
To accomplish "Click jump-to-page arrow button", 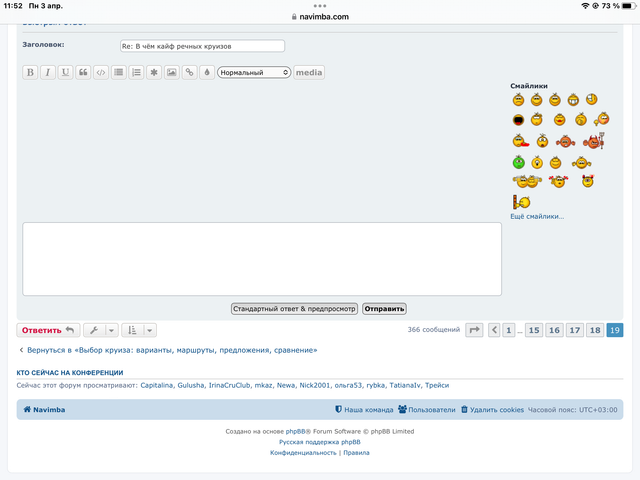I will [x=474, y=330].
